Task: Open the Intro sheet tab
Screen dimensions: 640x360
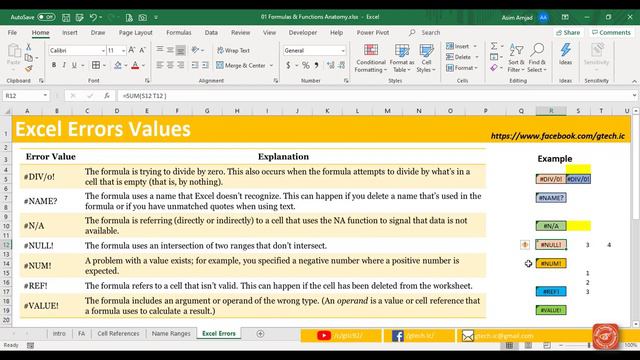Action: (x=59, y=333)
